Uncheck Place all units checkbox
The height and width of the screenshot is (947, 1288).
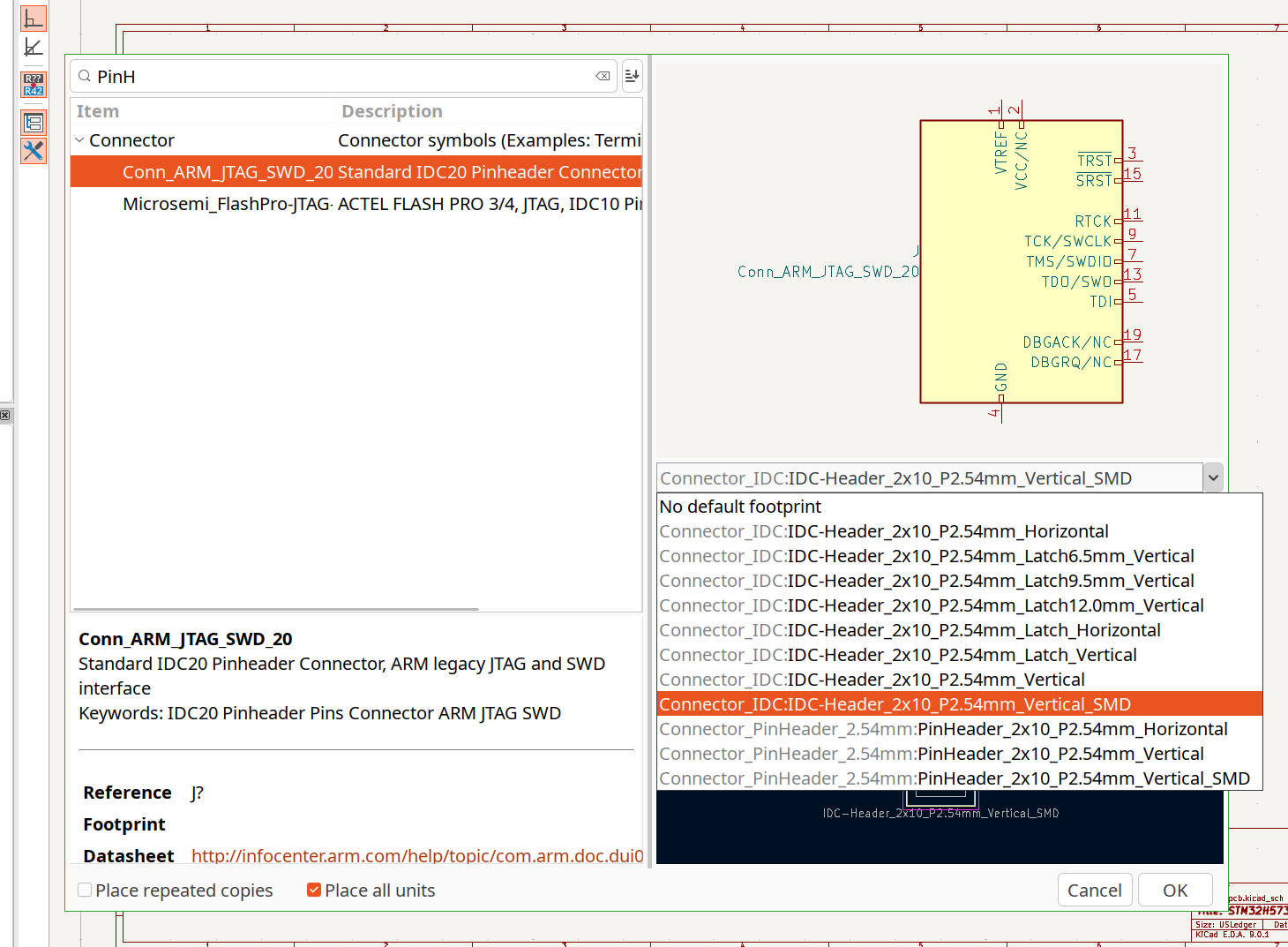(314, 890)
